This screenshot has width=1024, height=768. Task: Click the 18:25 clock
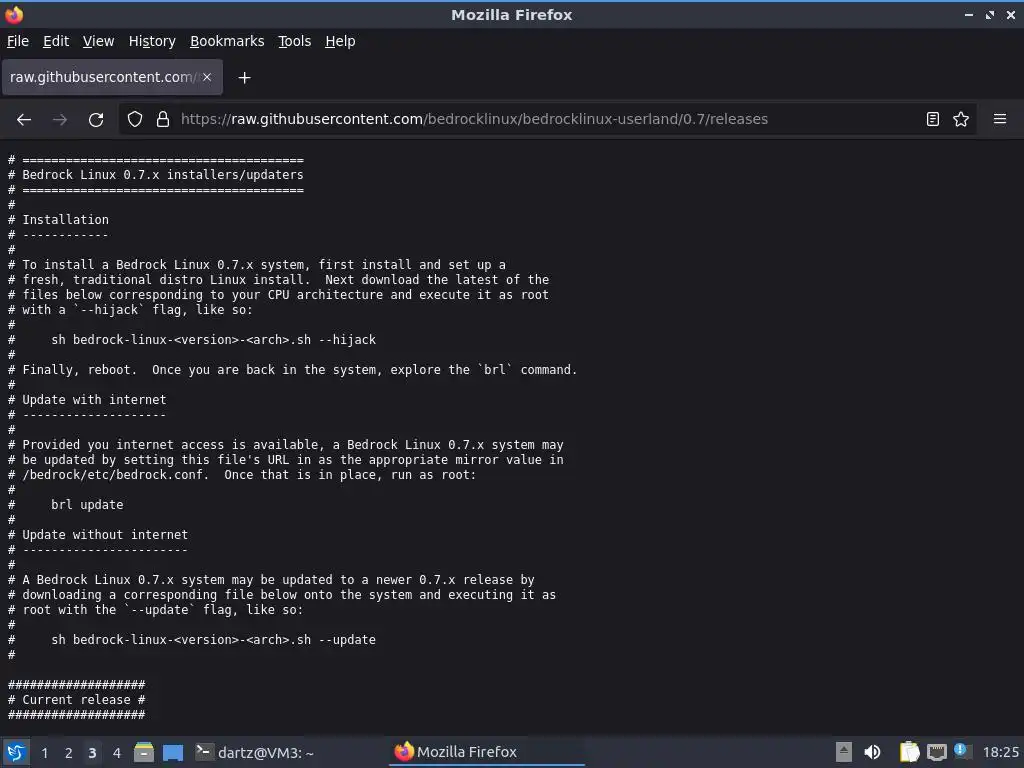click(x=1000, y=752)
